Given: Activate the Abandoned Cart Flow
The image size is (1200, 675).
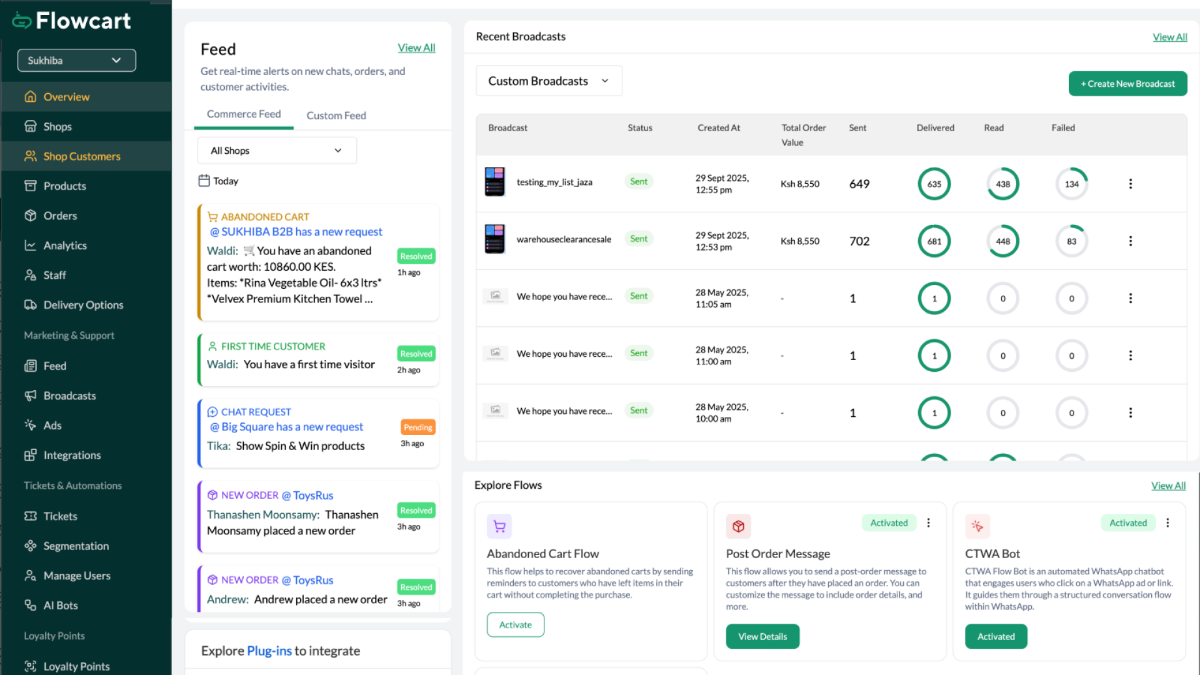Looking at the screenshot, I should (x=515, y=625).
